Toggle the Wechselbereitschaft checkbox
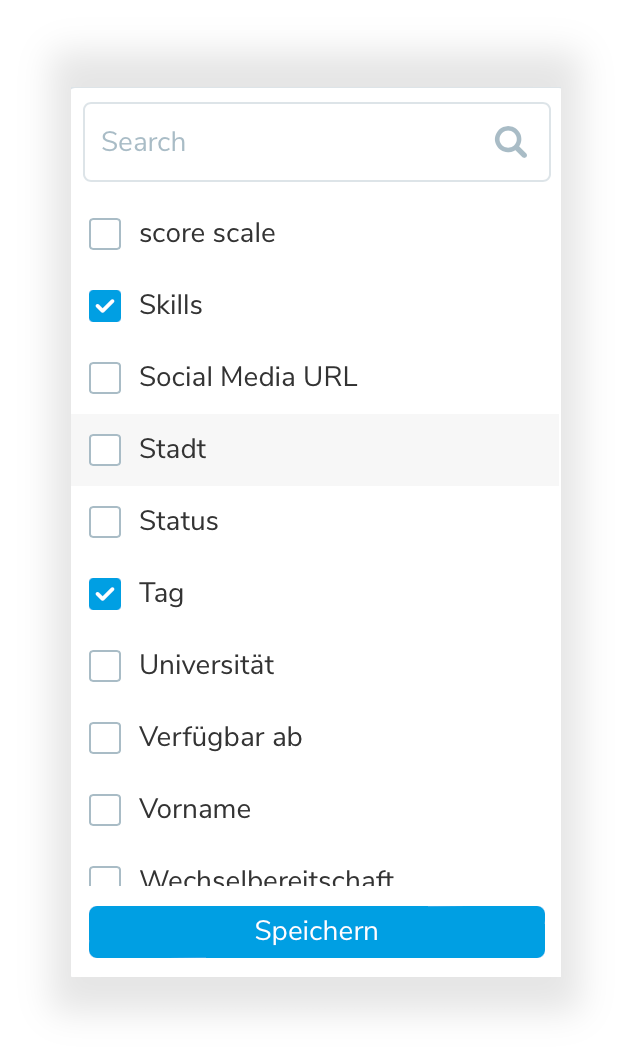 tap(105, 877)
